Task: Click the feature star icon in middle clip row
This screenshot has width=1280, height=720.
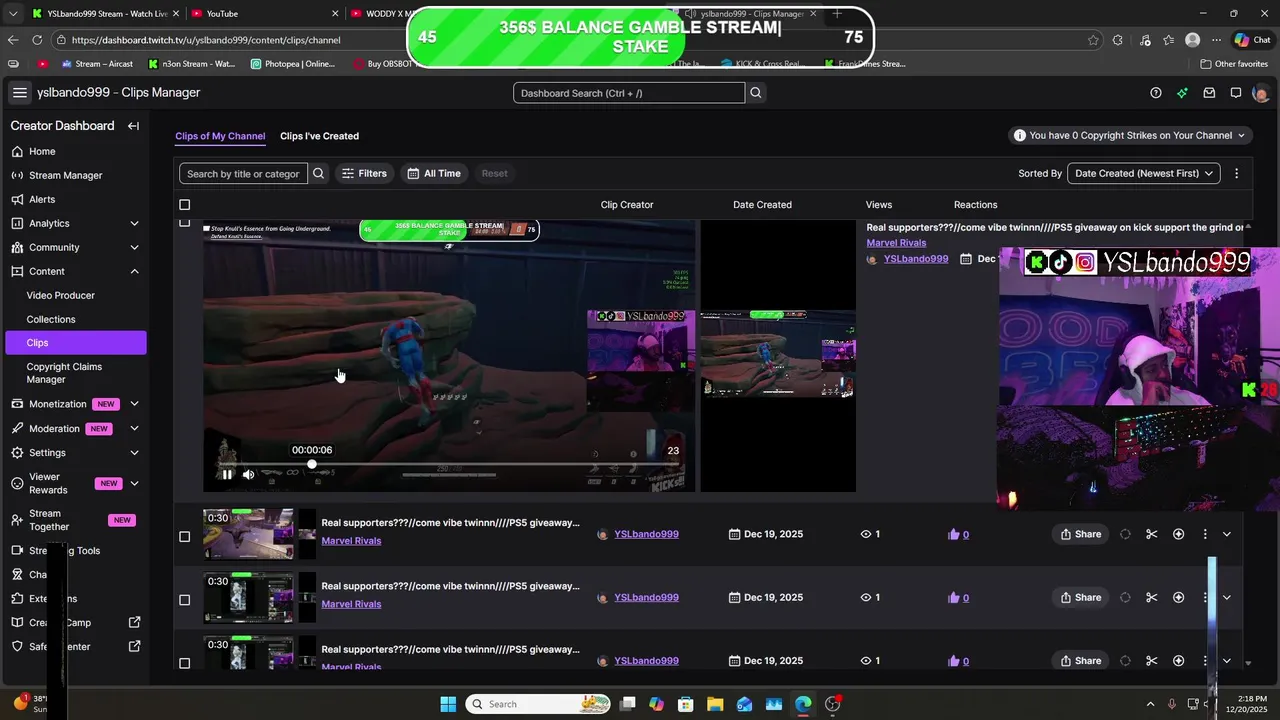Action: 1179,598
